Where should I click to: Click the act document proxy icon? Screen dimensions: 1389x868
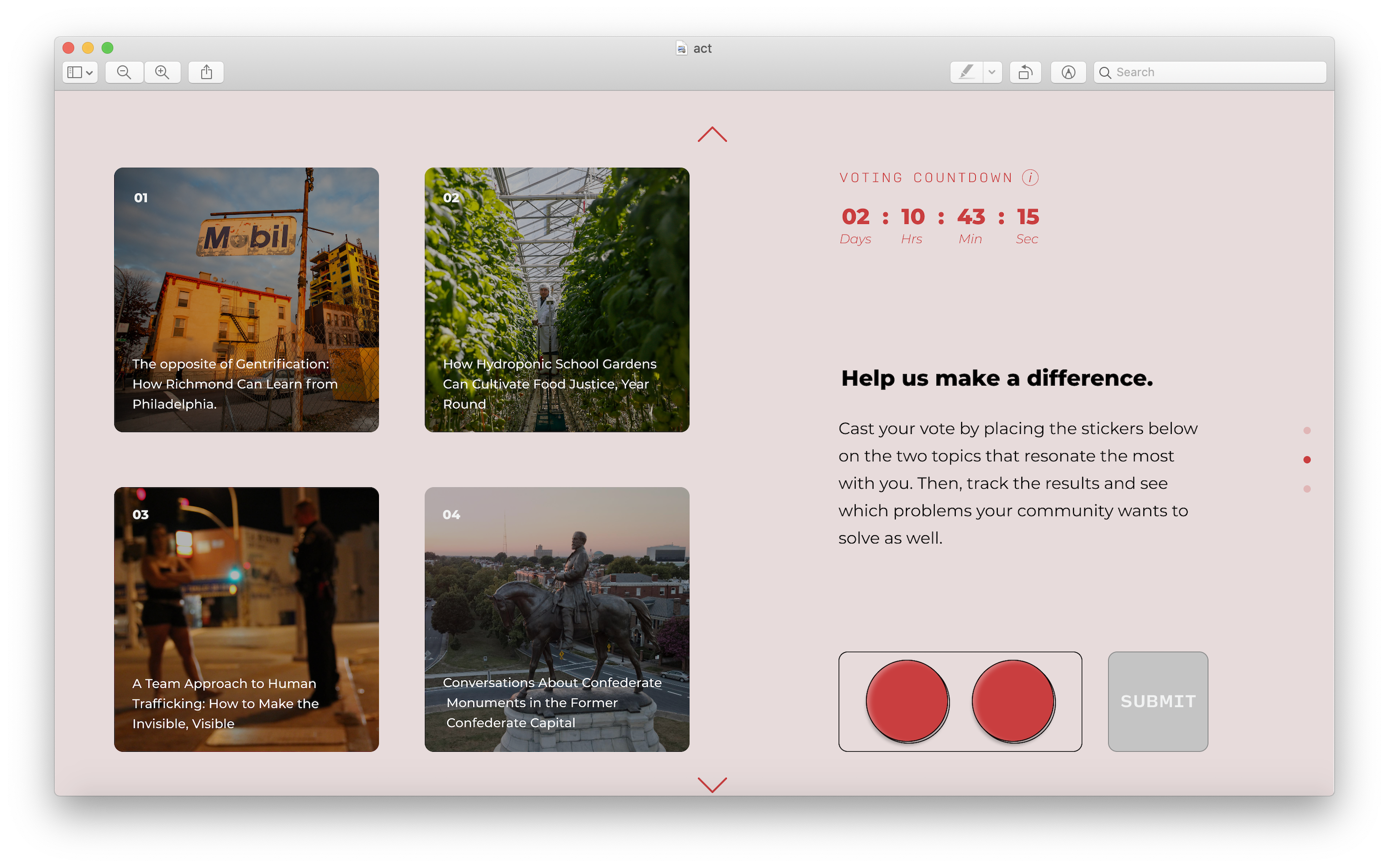pos(681,48)
